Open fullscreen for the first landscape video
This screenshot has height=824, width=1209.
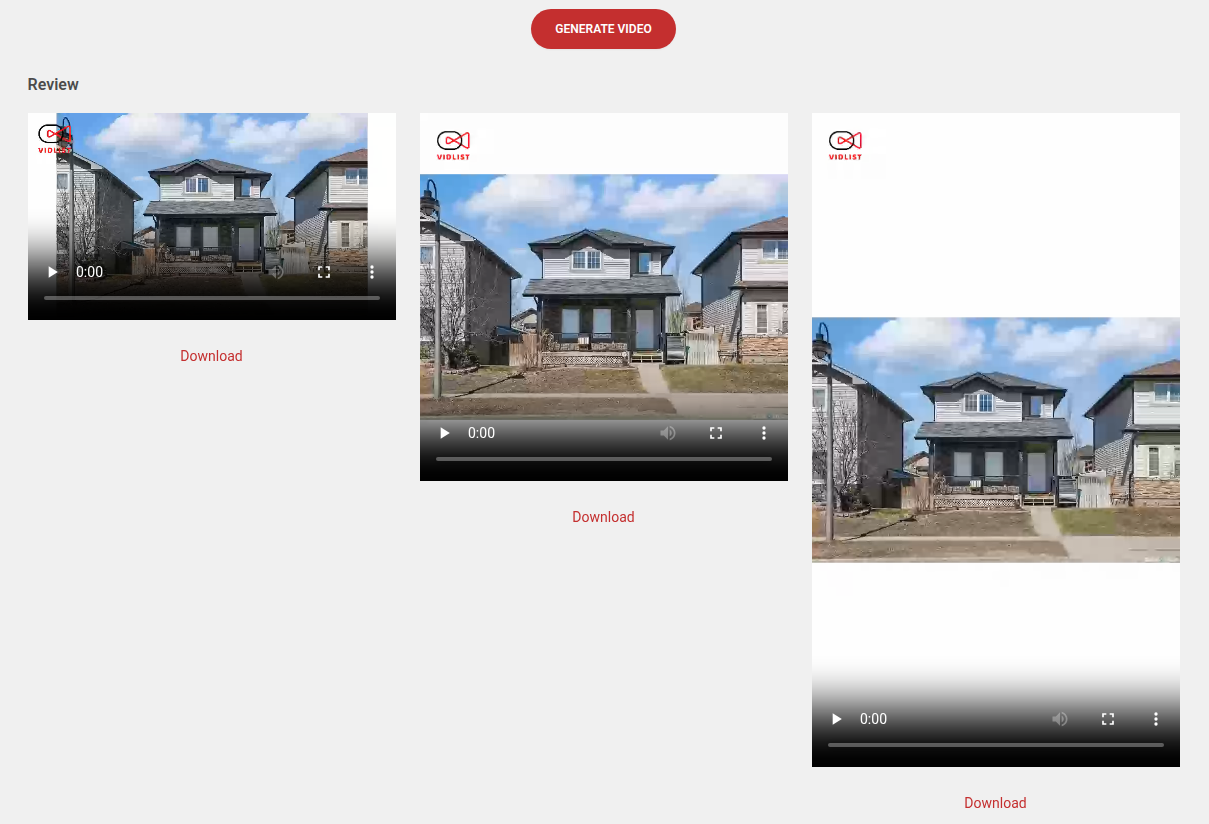324,272
